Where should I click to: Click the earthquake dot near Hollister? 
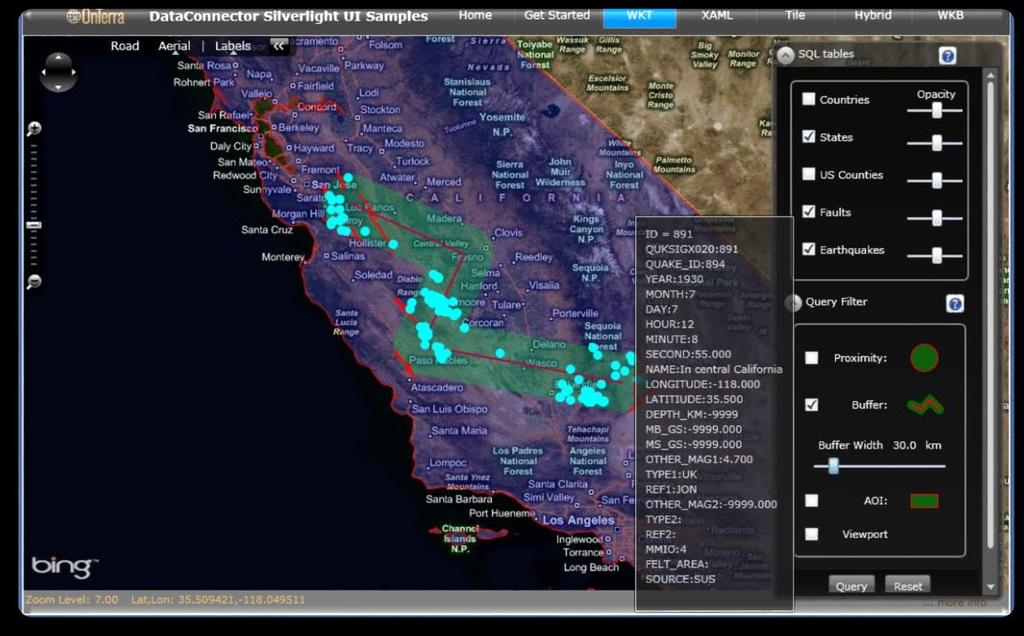pyautogui.click(x=393, y=244)
